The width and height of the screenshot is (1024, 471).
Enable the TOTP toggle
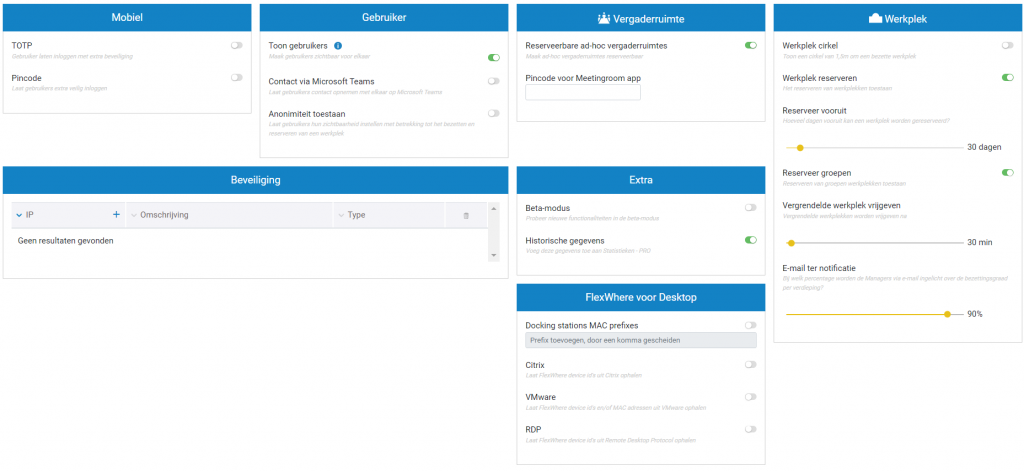pyautogui.click(x=236, y=46)
